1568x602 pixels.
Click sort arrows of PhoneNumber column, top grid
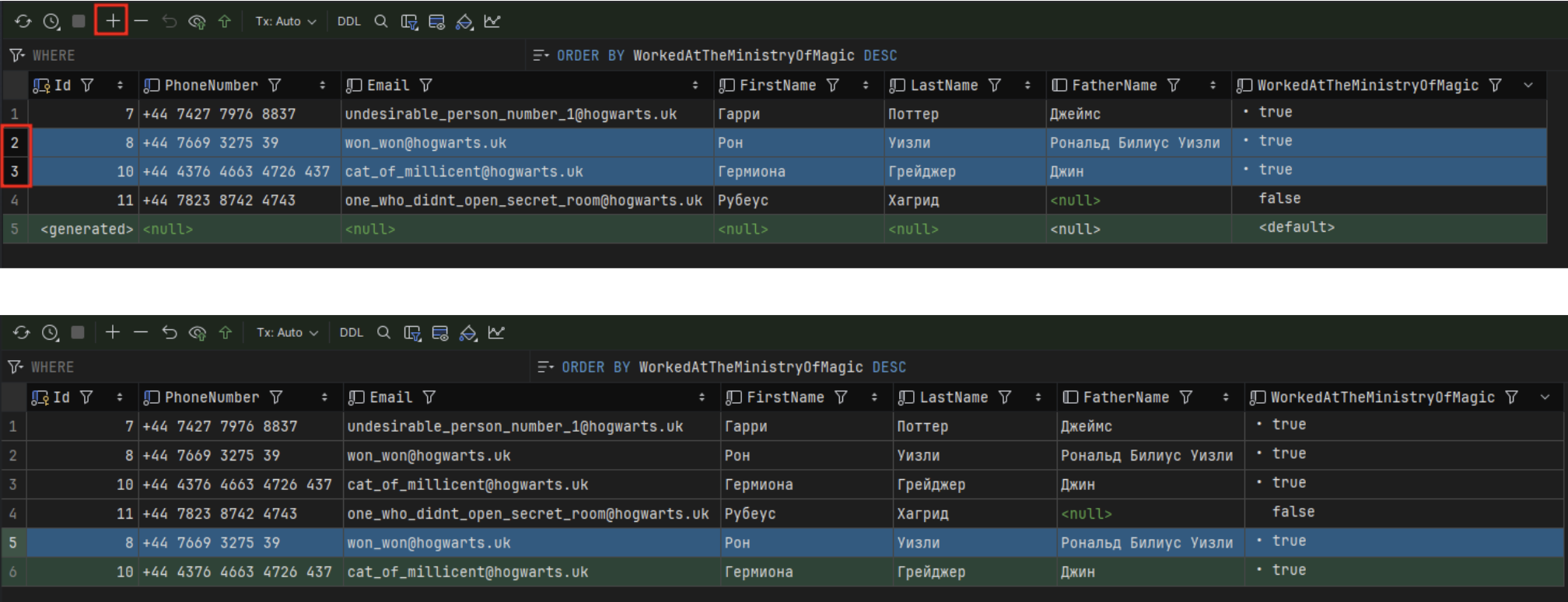tap(322, 86)
